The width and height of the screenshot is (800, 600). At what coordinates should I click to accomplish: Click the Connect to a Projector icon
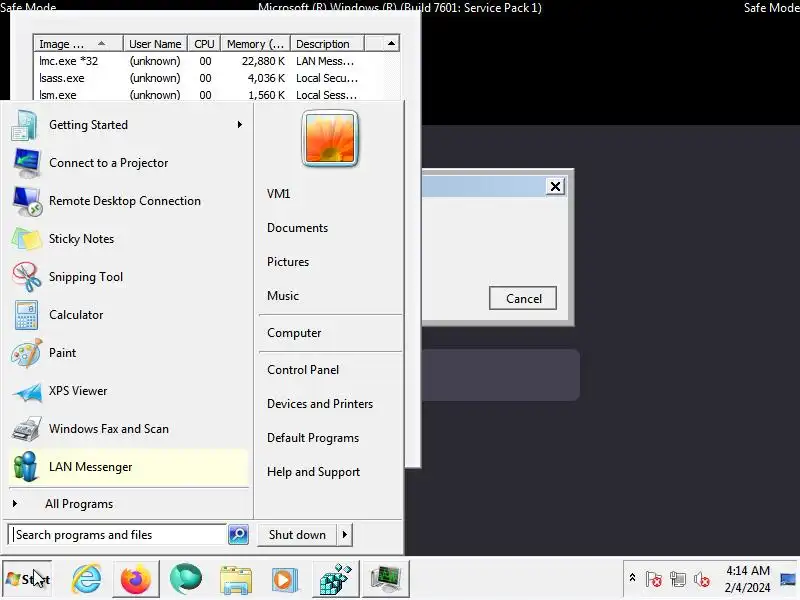(x=27, y=163)
